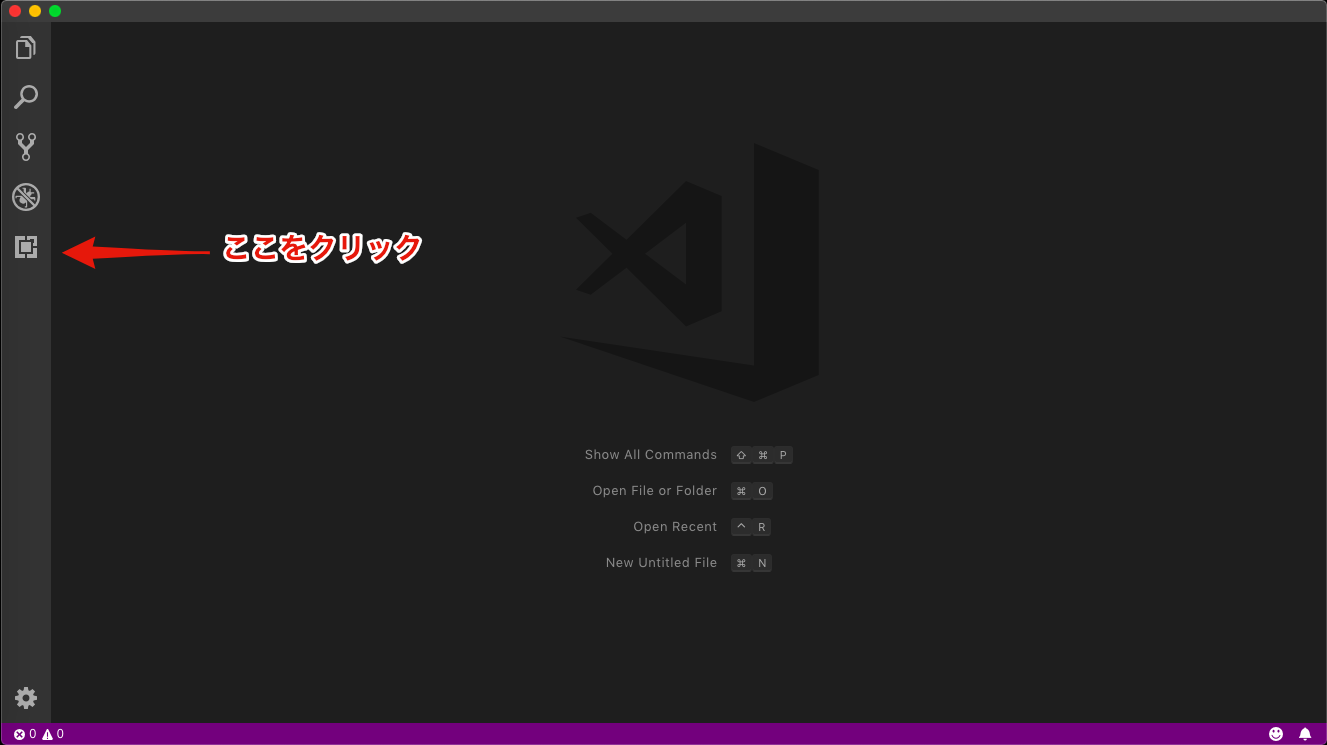Open the Source Control view

(26, 147)
